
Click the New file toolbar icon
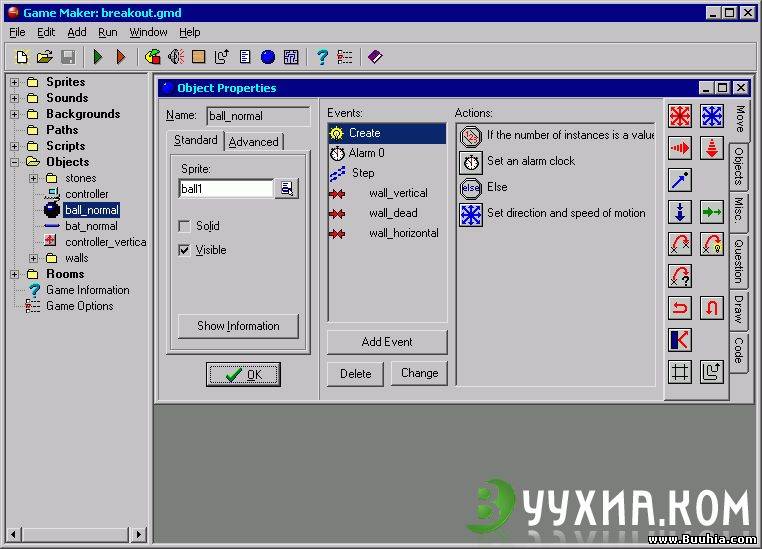[x=21, y=57]
